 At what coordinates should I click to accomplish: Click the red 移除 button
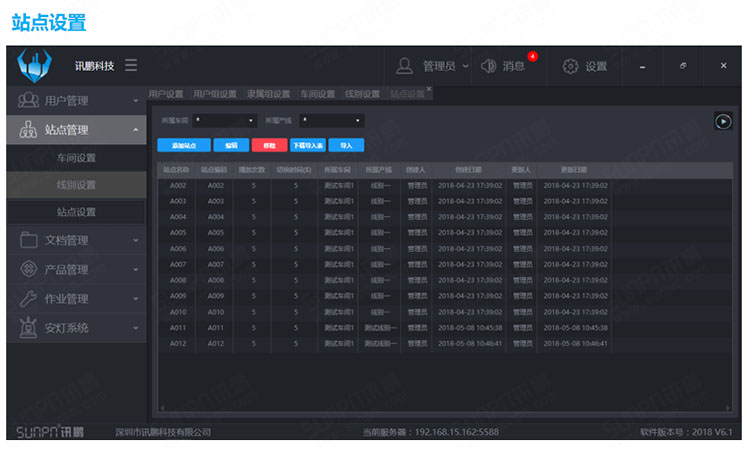[269, 145]
